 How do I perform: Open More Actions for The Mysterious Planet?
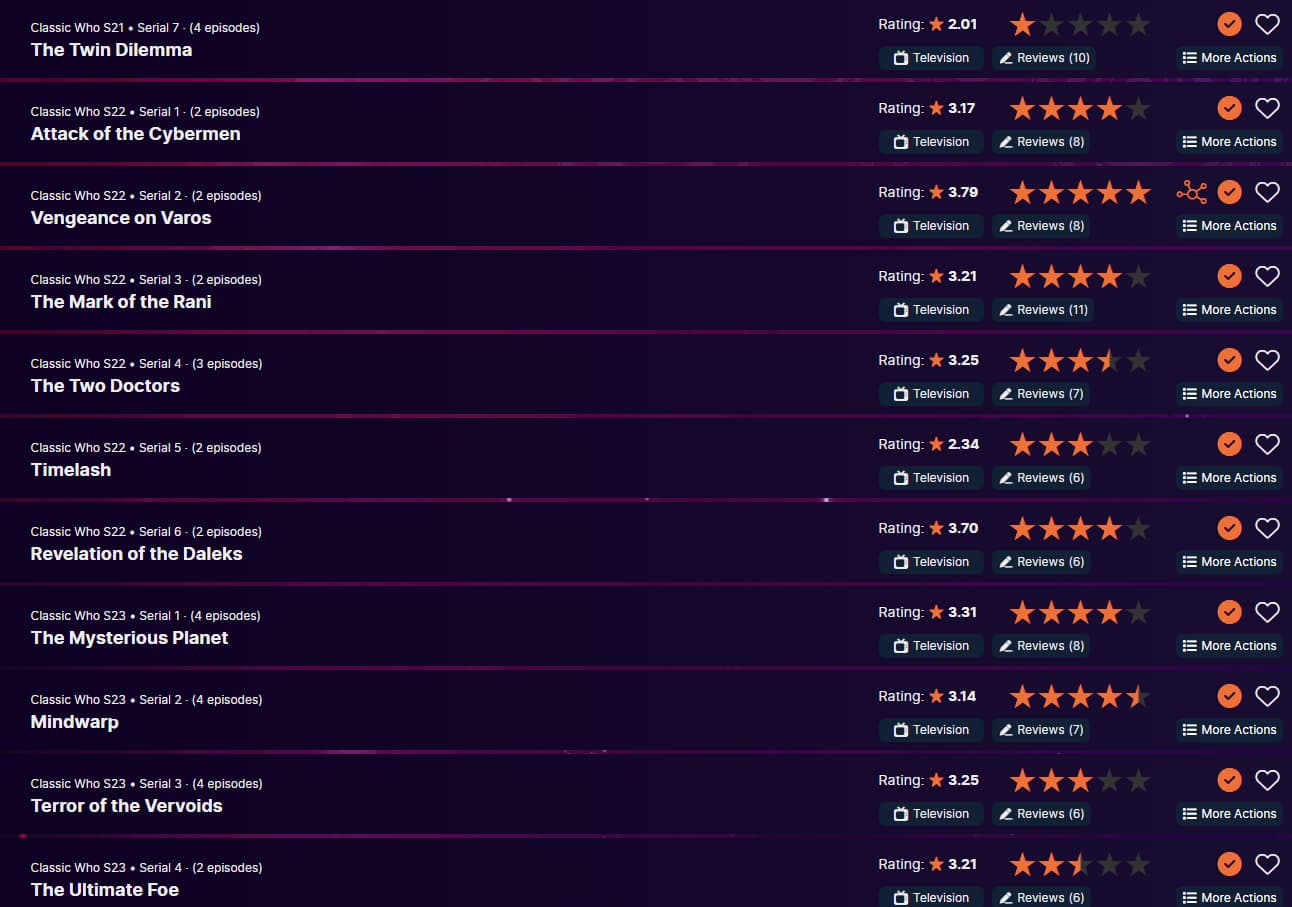(x=1229, y=646)
